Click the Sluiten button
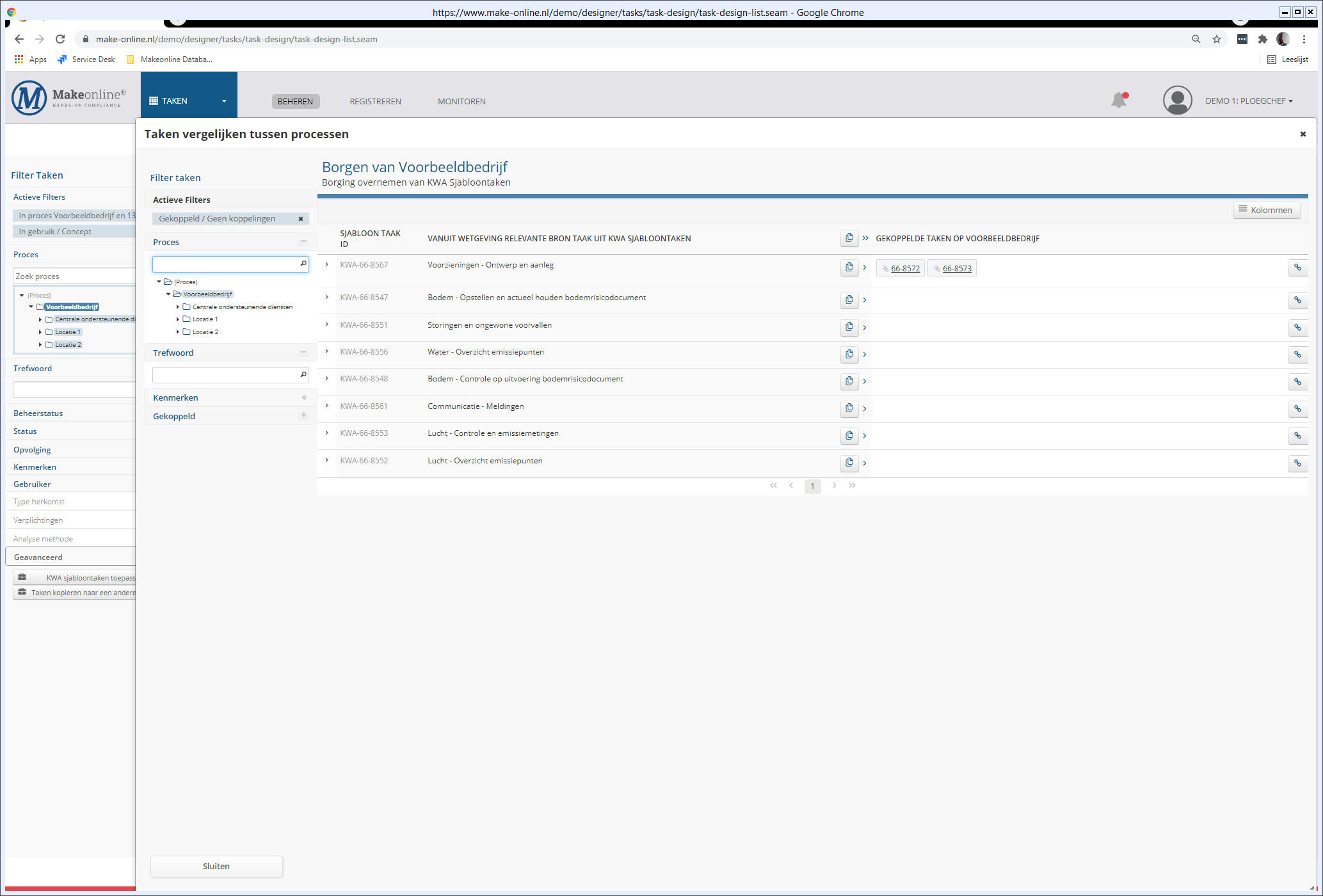Viewport: 1323px width, 896px height. point(216,866)
